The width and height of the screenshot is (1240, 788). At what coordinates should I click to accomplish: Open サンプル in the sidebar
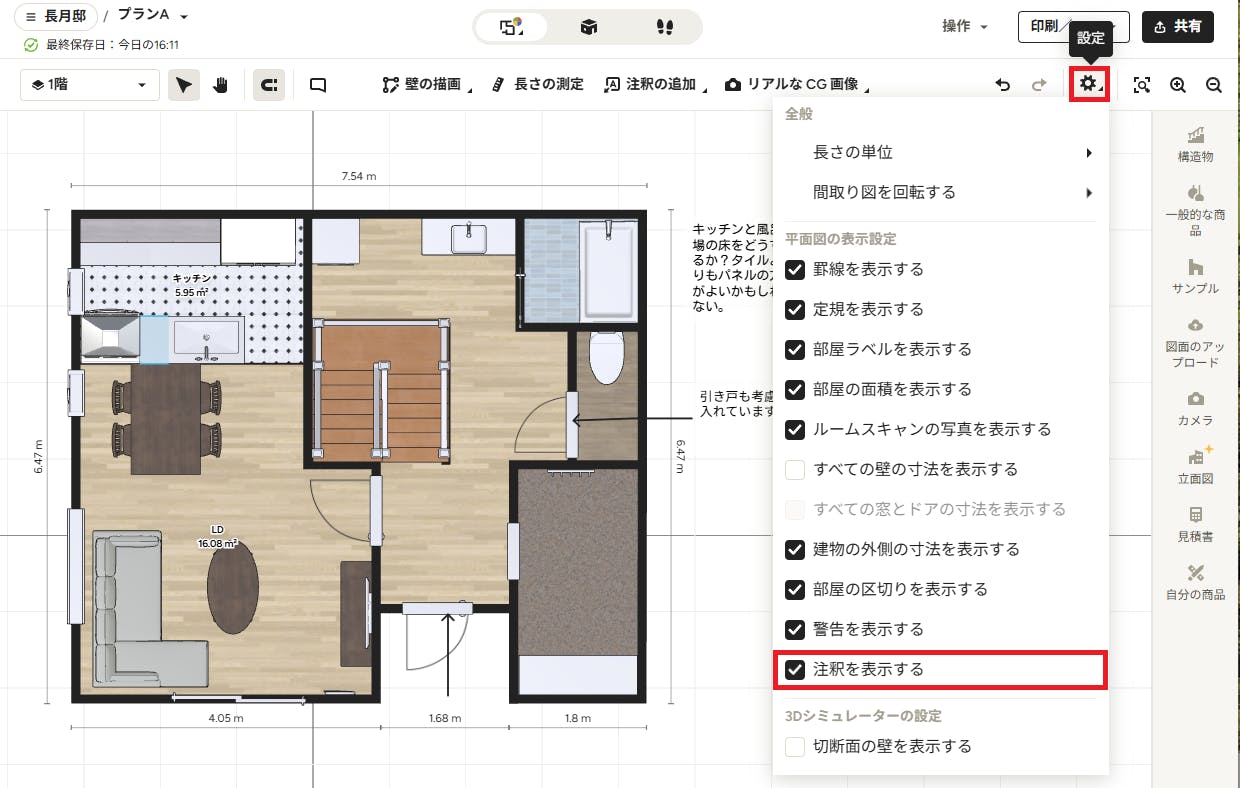pos(1195,276)
